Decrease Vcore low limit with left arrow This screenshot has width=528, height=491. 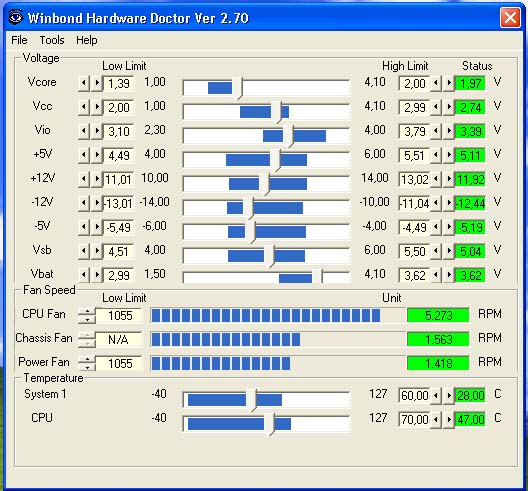click(x=84, y=83)
